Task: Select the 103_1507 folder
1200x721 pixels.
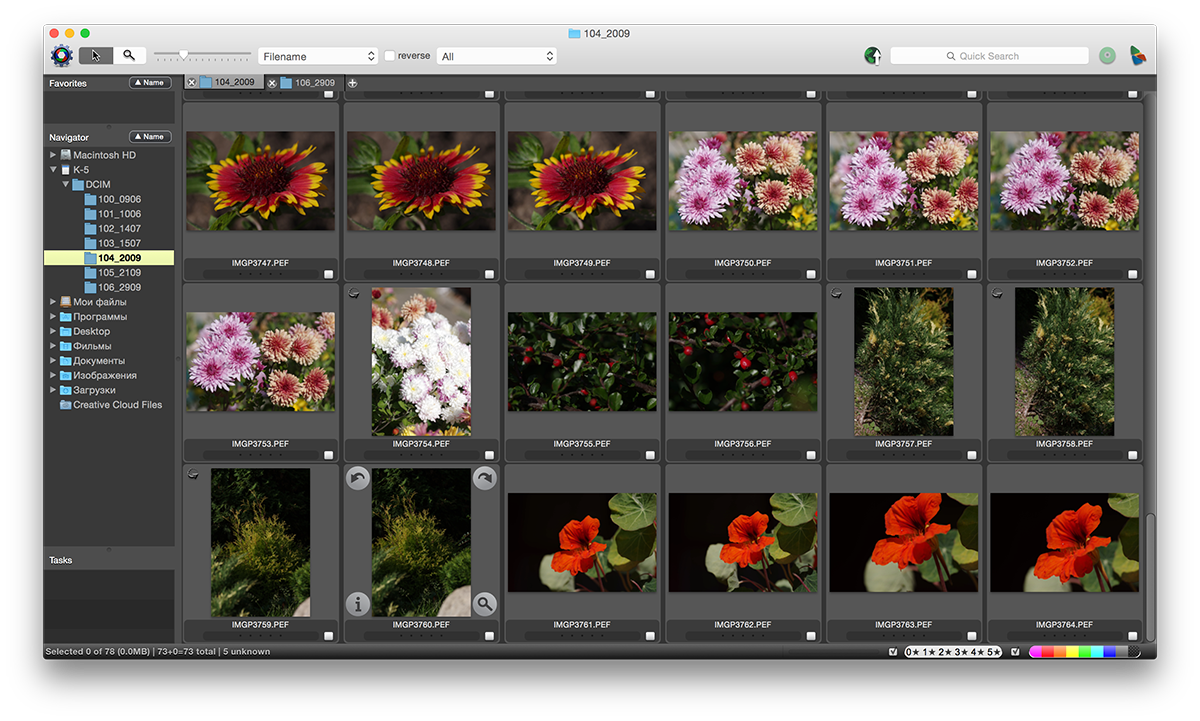Action: coord(112,243)
